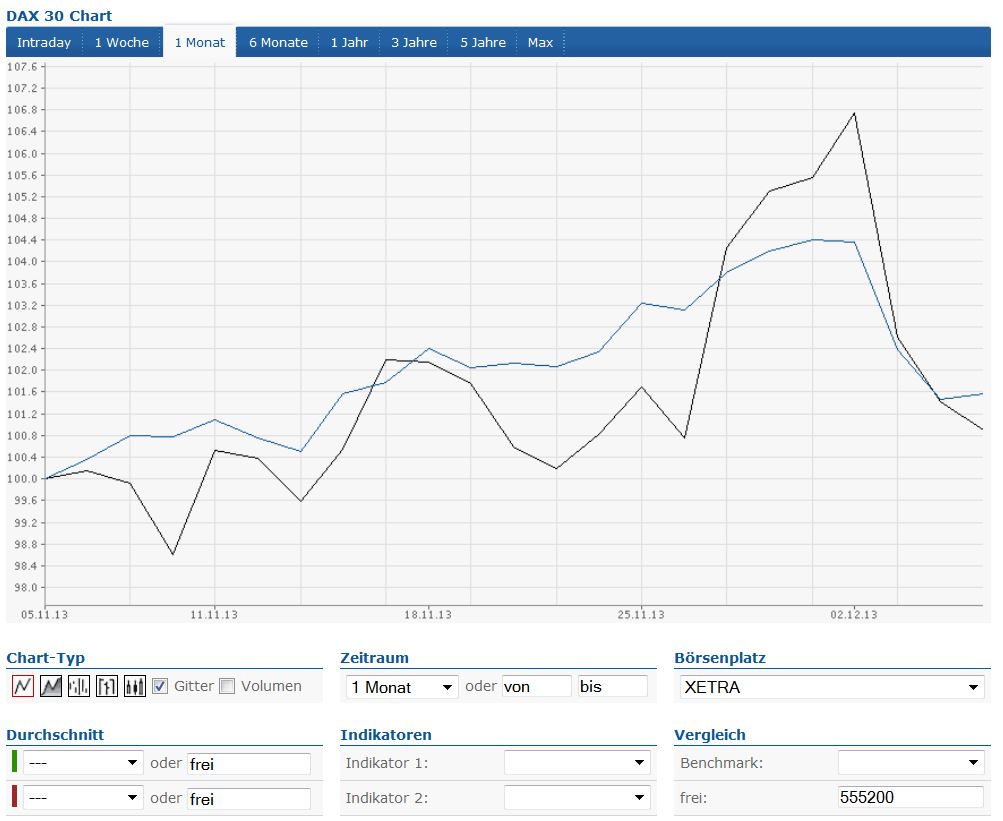Click the 'bis' date input field
The width and height of the screenshot is (1003, 821).
click(x=613, y=687)
